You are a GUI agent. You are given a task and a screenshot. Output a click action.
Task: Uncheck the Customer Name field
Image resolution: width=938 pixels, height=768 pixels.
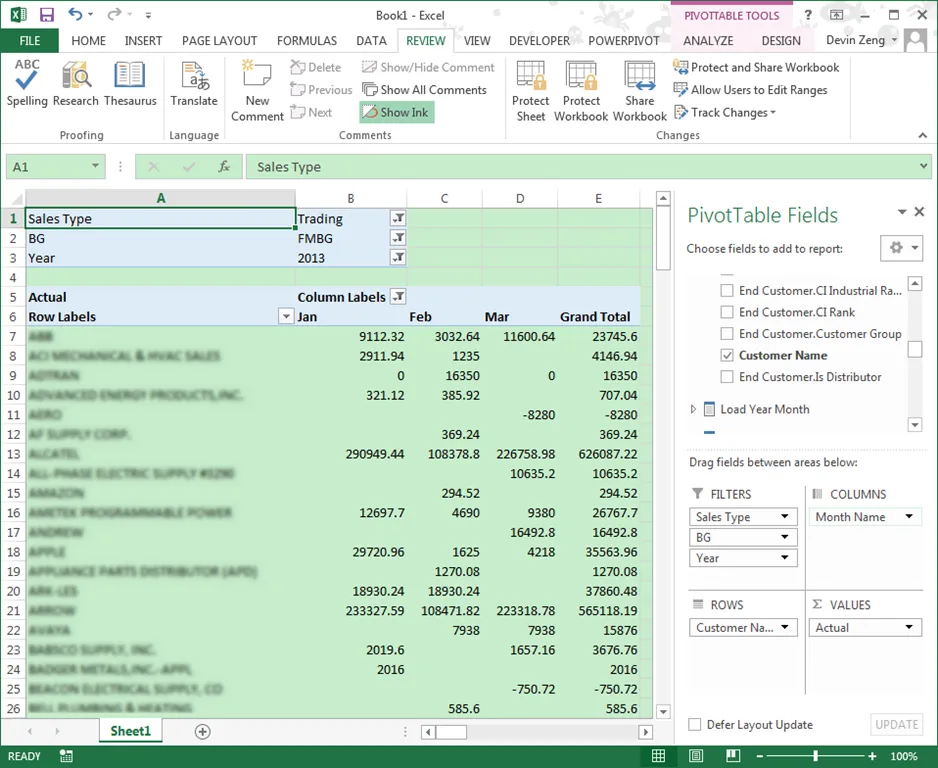[727, 355]
